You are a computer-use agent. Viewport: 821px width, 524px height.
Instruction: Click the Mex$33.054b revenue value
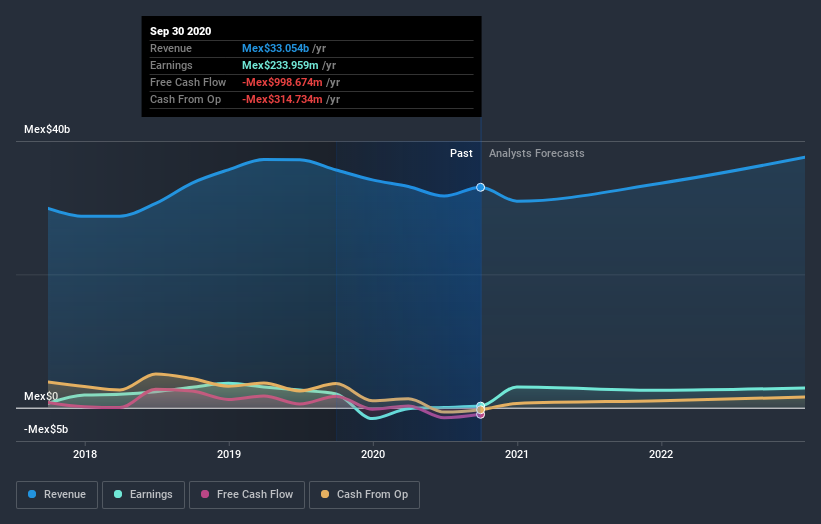pyautogui.click(x=275, y=48)
